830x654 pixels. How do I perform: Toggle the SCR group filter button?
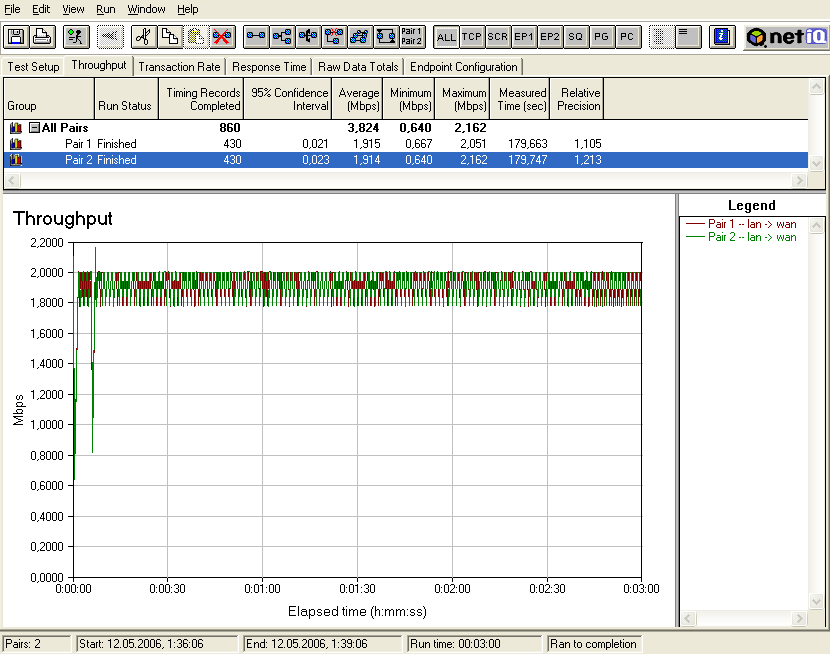[498, 37]
